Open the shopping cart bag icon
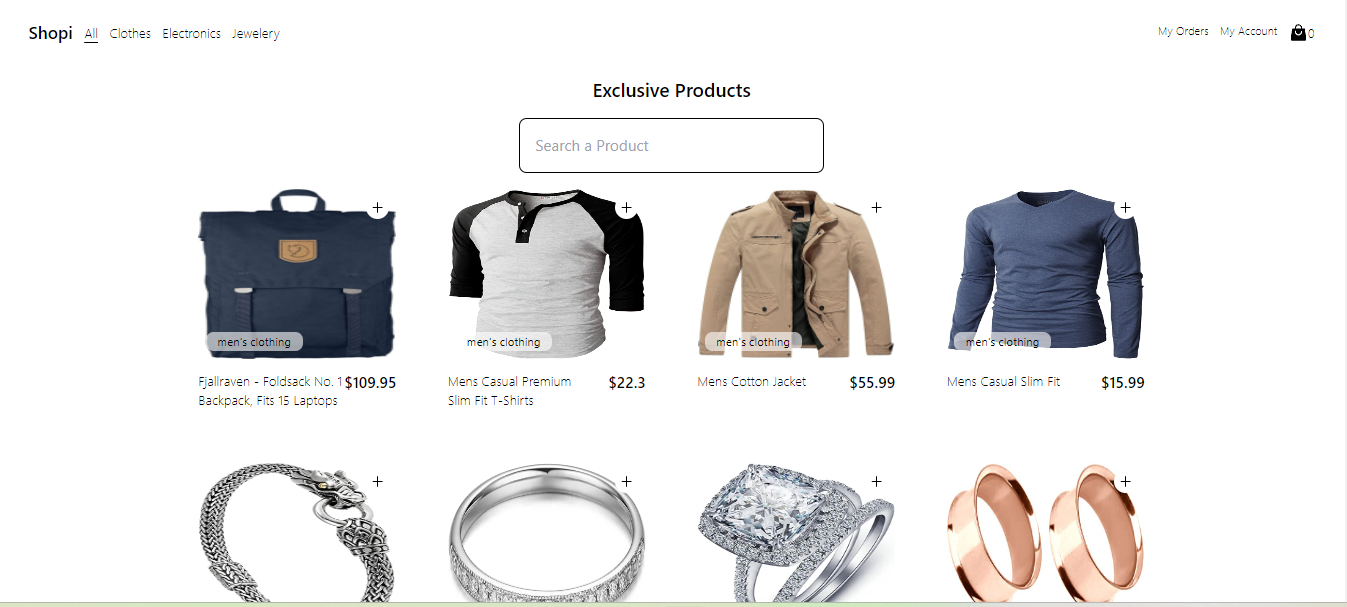1347x607 pixels. point(1298,32)
